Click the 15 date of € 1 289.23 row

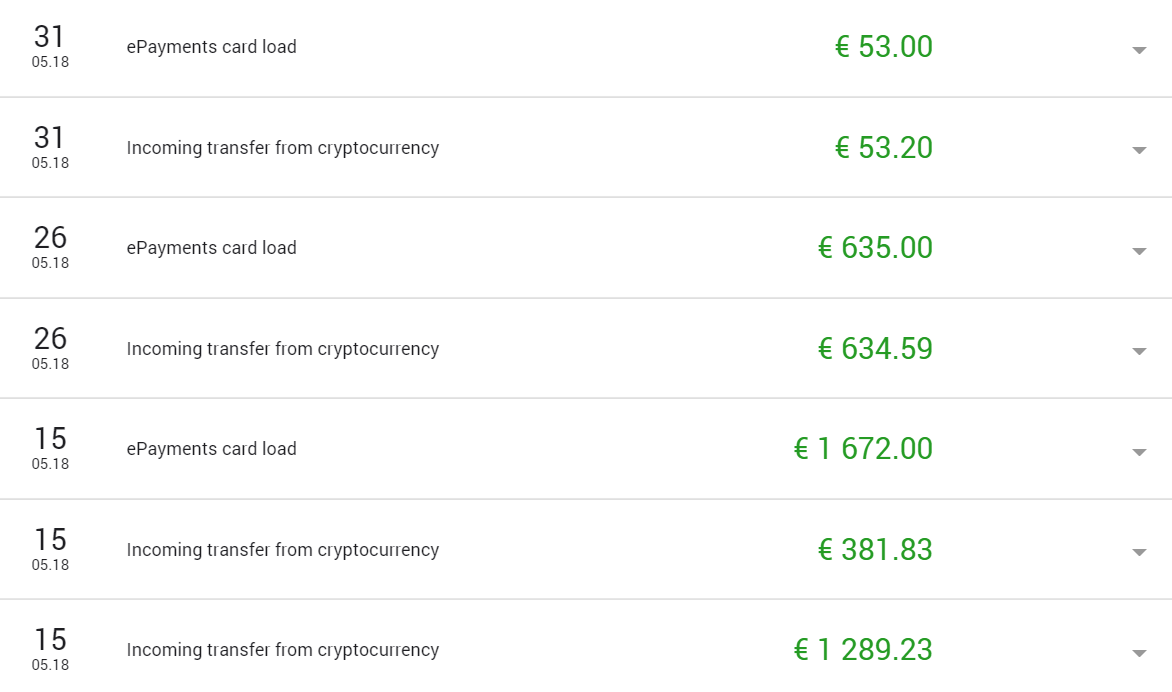[50, 640]
